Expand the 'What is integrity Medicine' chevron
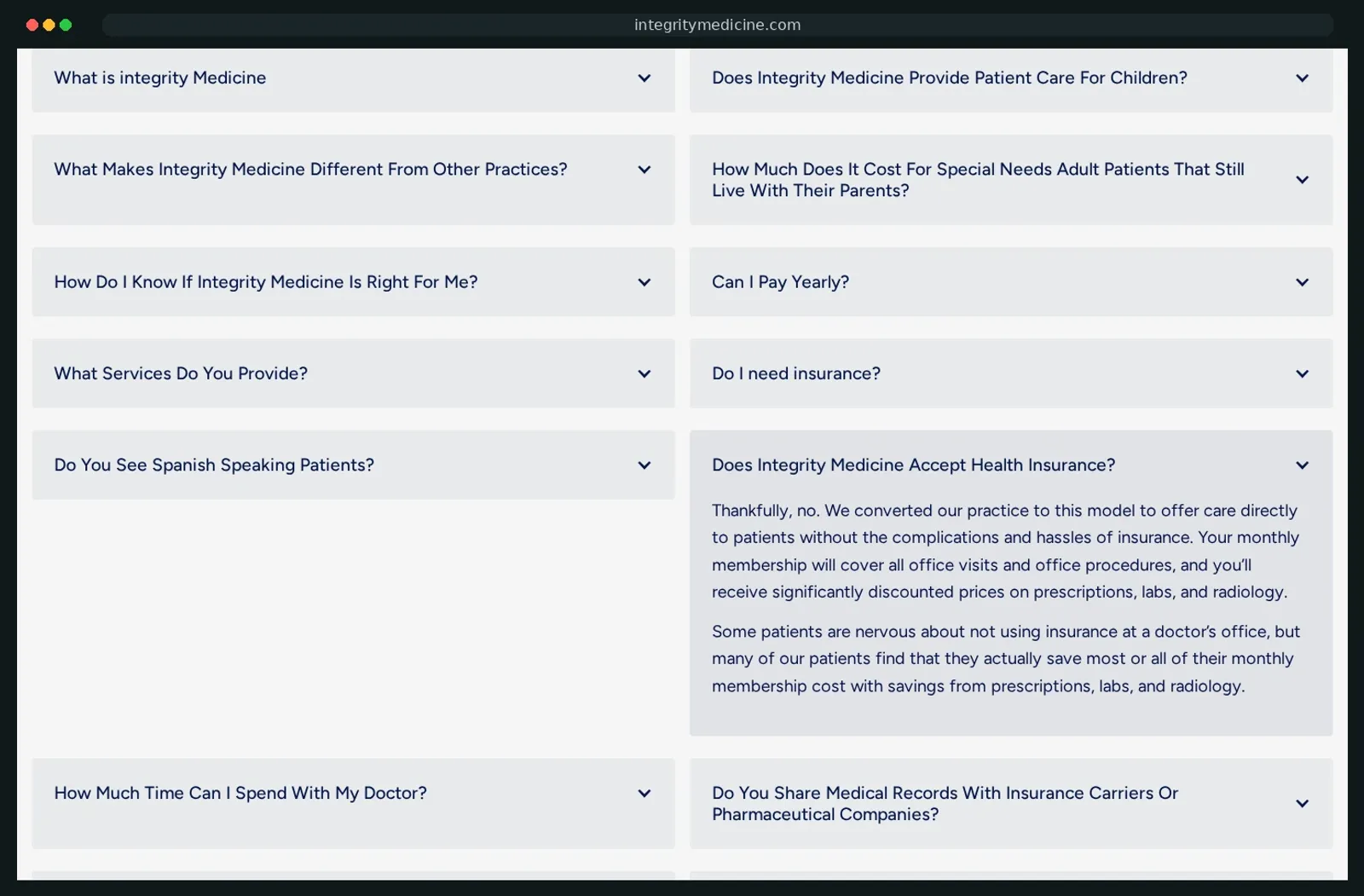This screenshot has width=1364, height=896. point(644,78)
